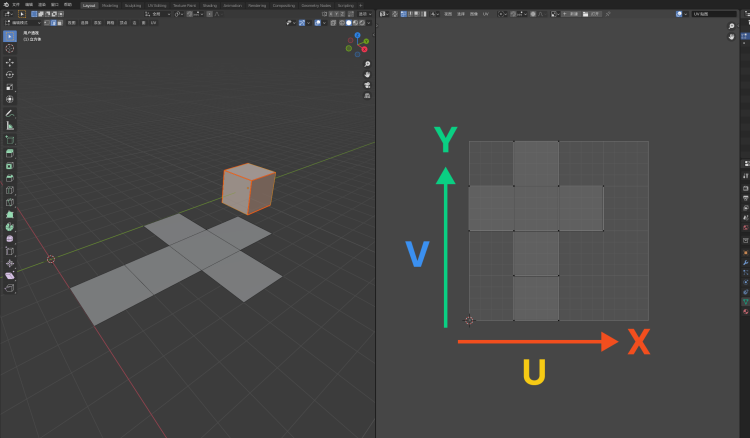
Task: Select the Inset Faces tool
Action: [10, 166]
